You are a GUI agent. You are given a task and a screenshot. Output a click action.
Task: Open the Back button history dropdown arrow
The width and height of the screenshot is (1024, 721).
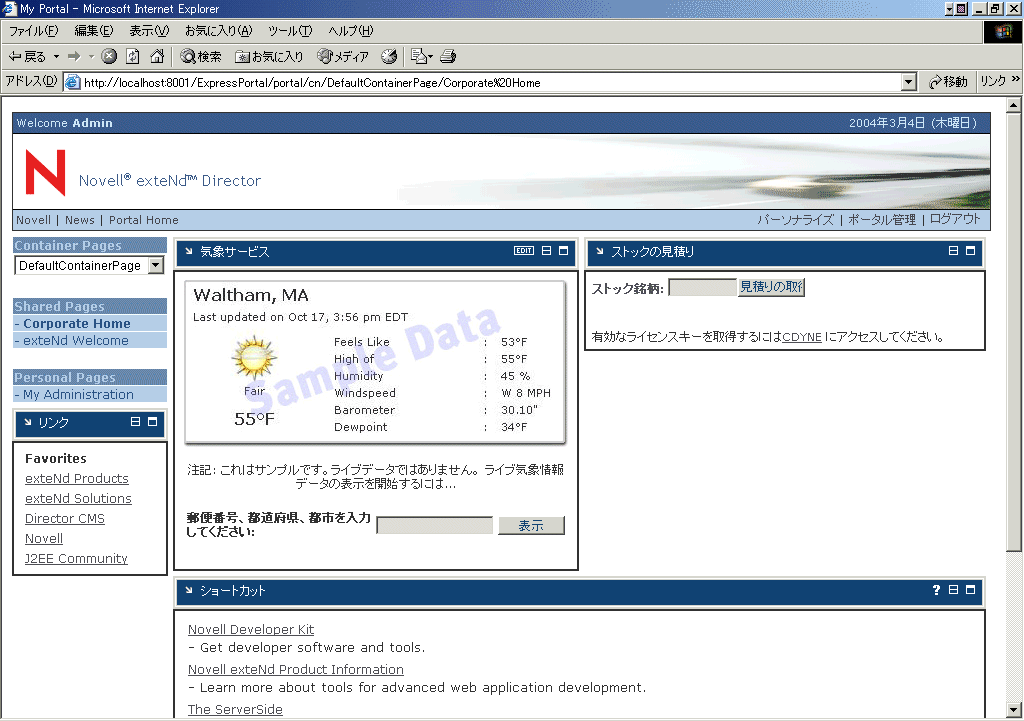[56, 57]
